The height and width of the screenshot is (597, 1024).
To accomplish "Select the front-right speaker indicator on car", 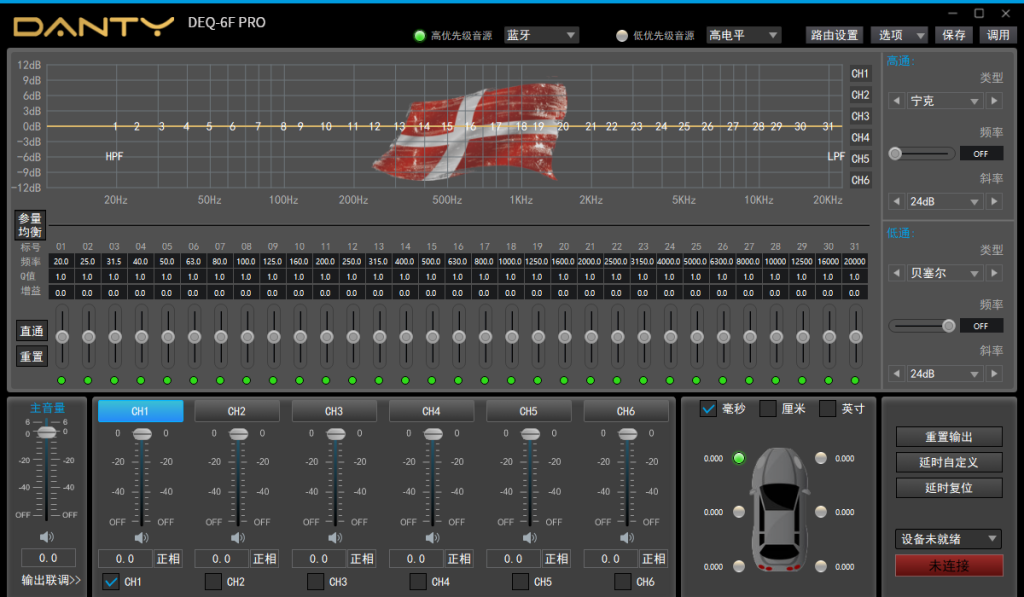I will point(821,458).
